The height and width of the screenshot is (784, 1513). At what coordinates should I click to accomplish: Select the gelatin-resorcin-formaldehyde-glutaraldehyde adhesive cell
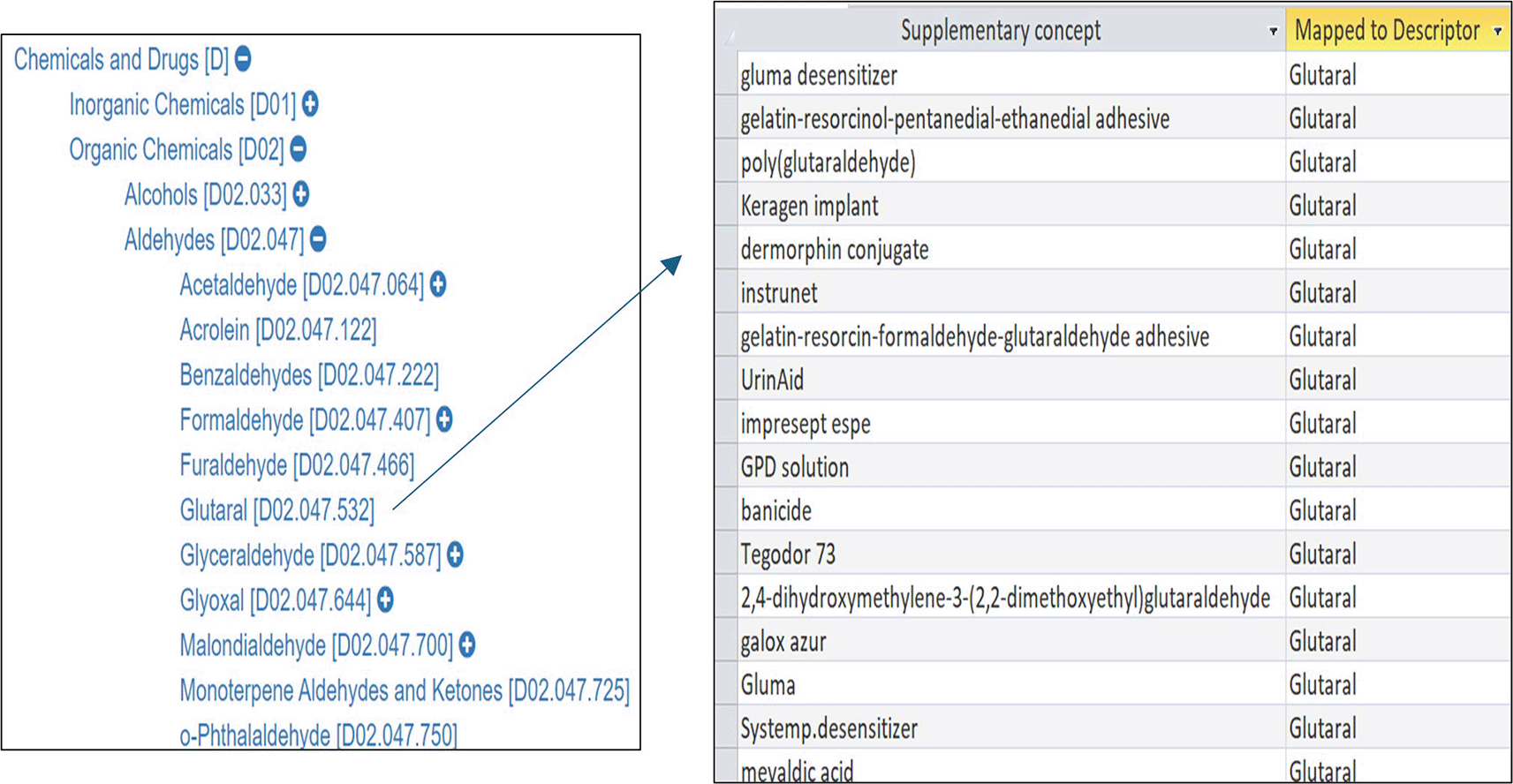[1011, 335]
